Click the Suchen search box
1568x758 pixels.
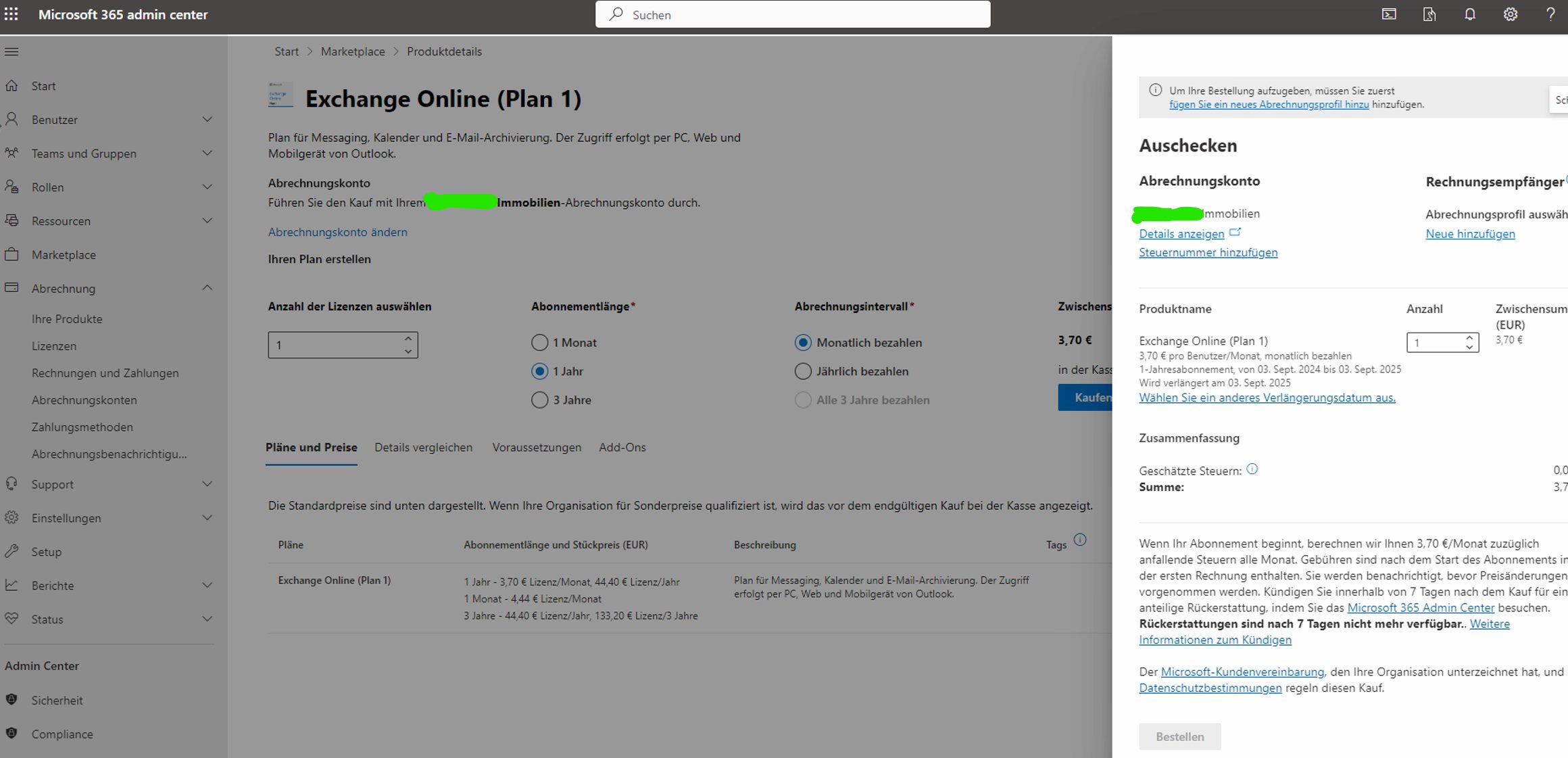793,14
